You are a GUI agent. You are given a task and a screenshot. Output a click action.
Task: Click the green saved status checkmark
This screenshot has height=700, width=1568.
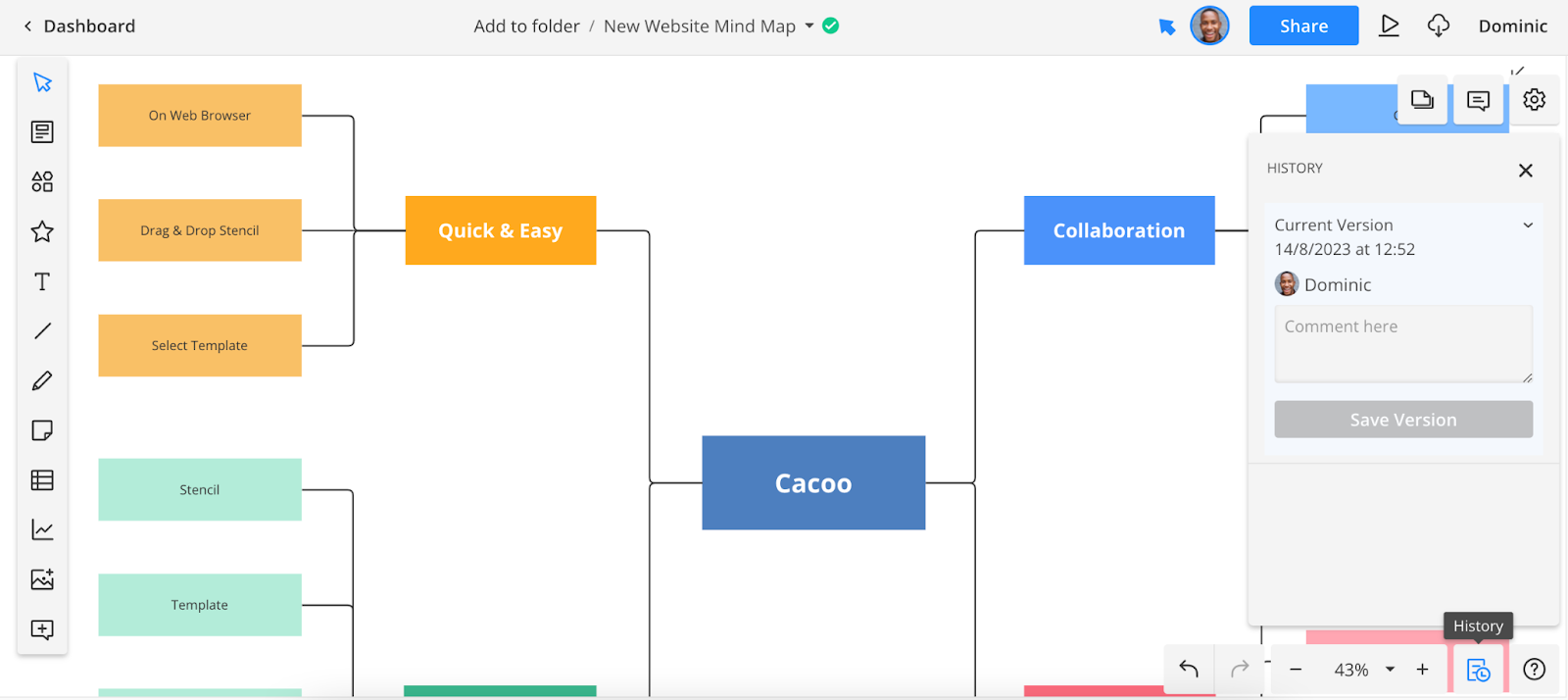coord(831,25)
